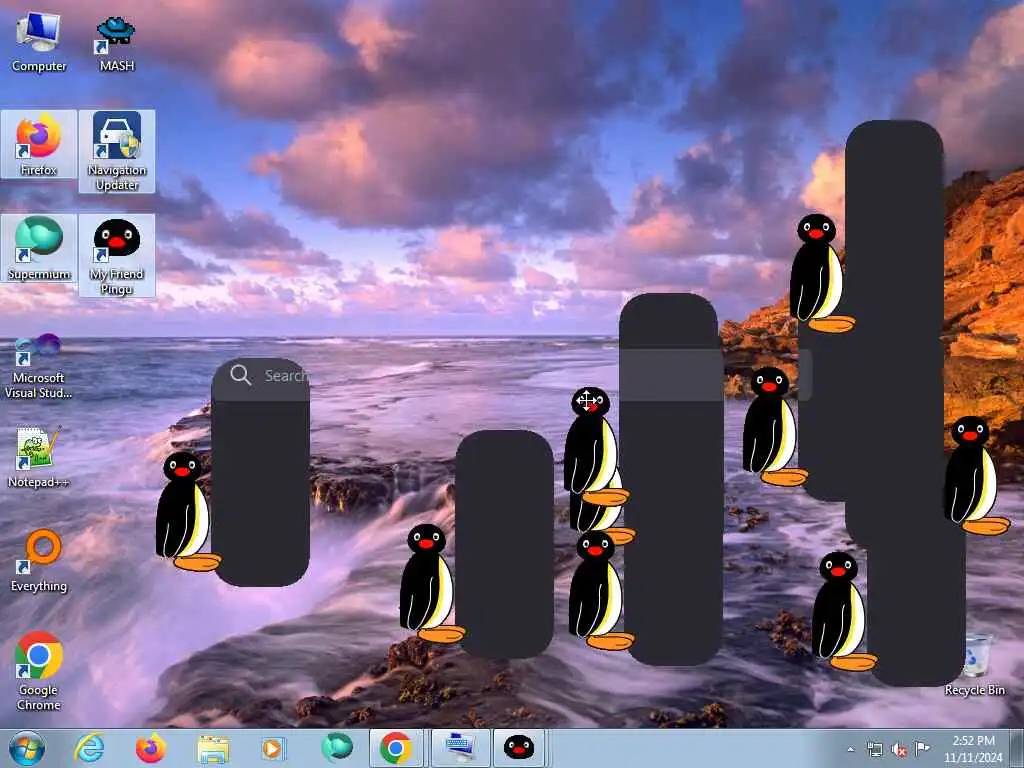Open Windows Explorer folder icon in taskbar
Viewport: 1024px width, 768px height.
pos(213,749)
